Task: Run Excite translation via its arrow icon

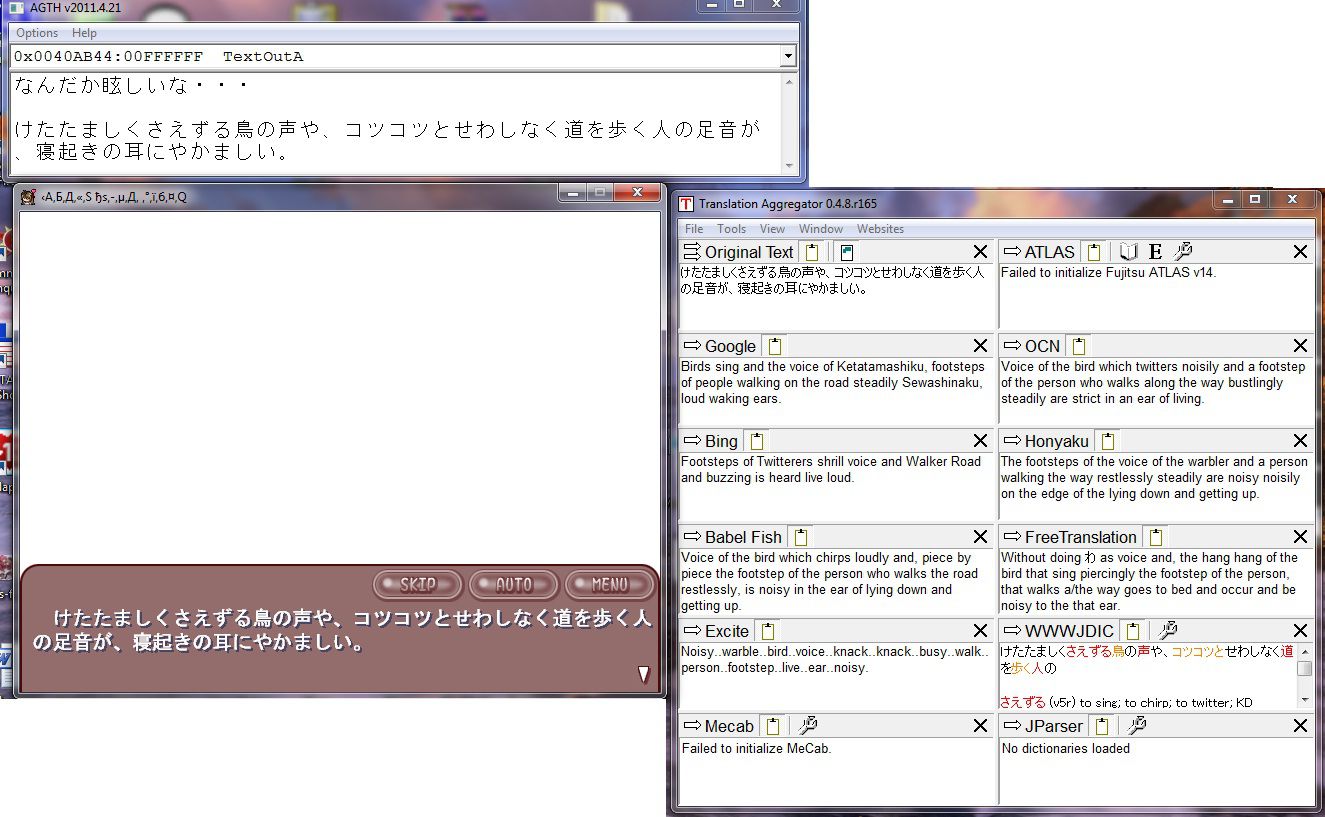Action: point(691,631)
